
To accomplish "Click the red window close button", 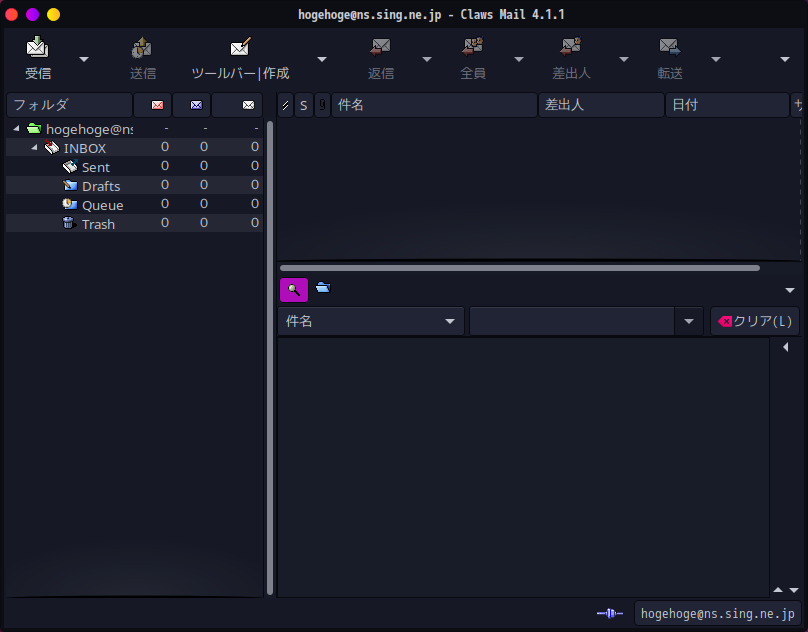I will [11, 14].
